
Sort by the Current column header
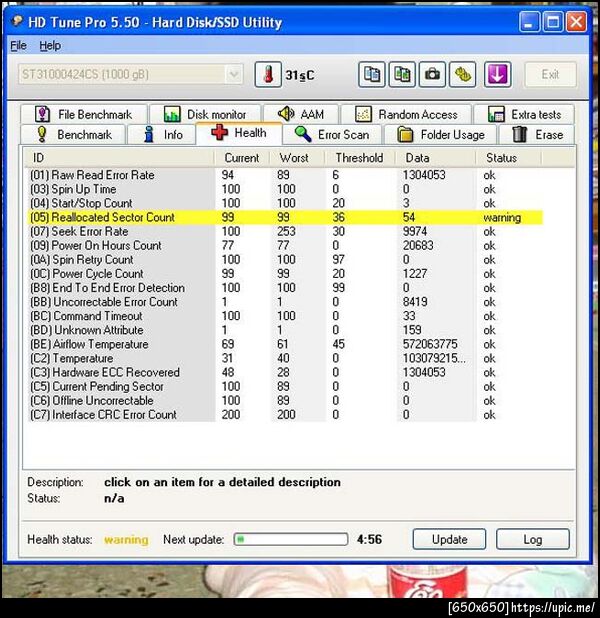[242, 158]
